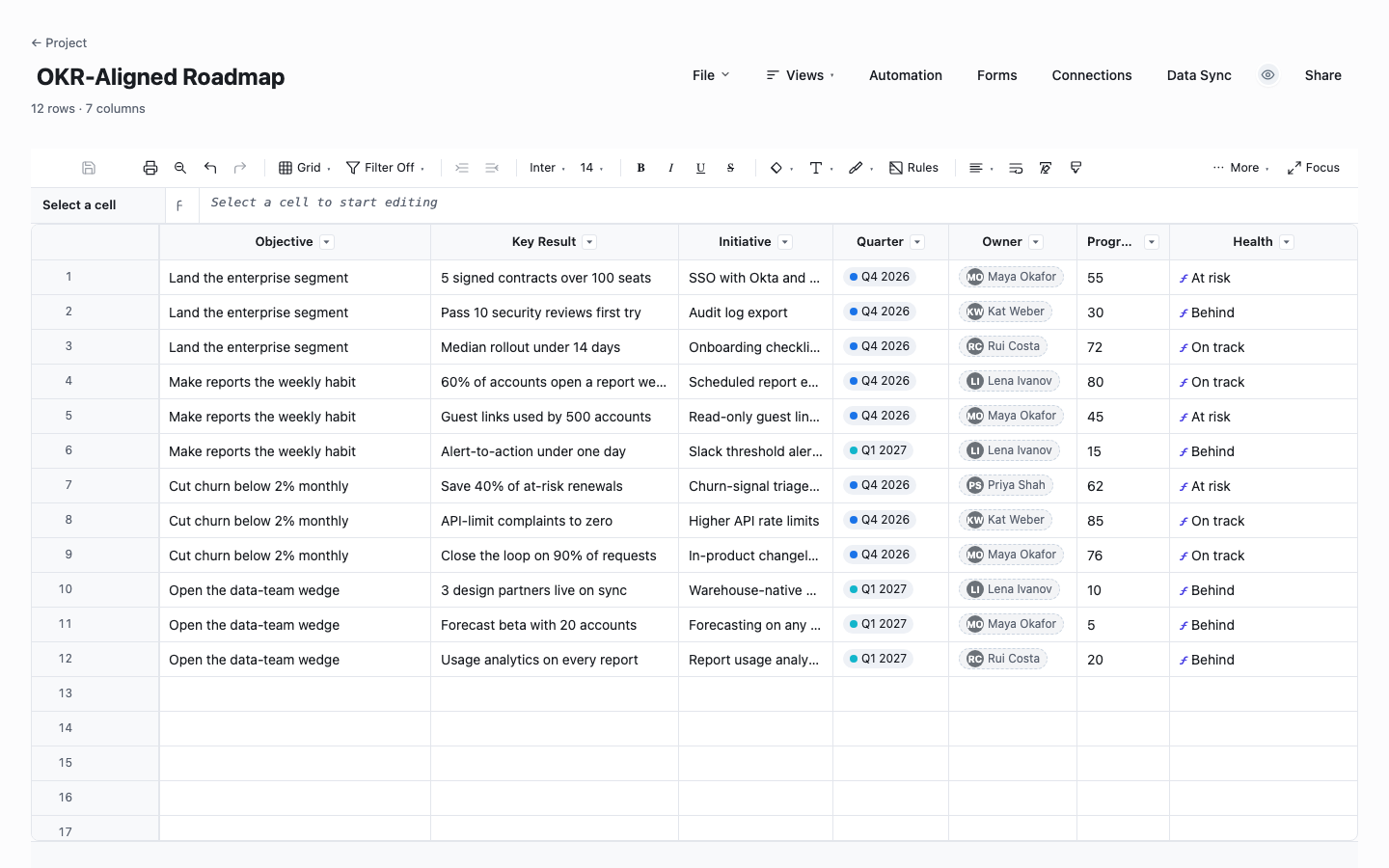Click Rui Costa chip in row 3
Viewport: 1389px width, 868px height.
tap(1003, 346)
